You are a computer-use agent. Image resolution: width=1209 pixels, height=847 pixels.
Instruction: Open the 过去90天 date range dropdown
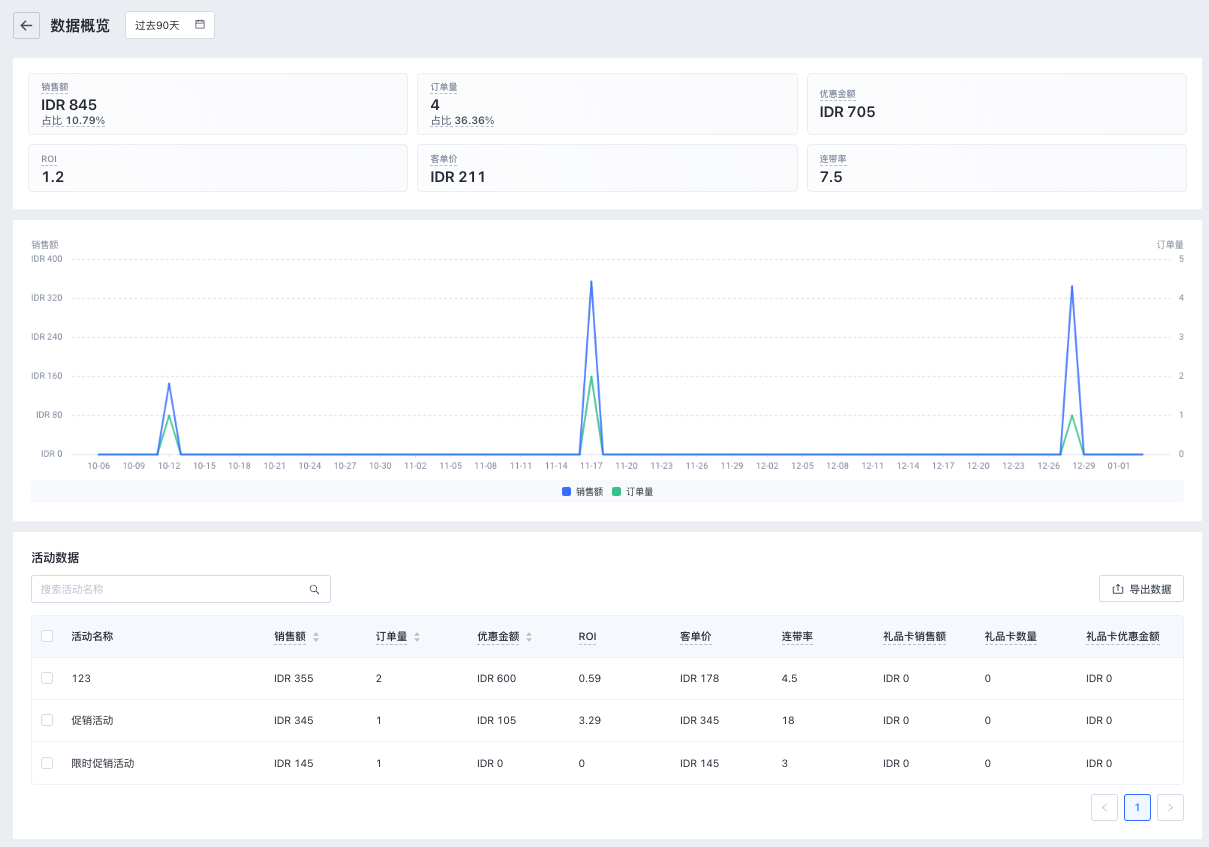click(158, 25)
